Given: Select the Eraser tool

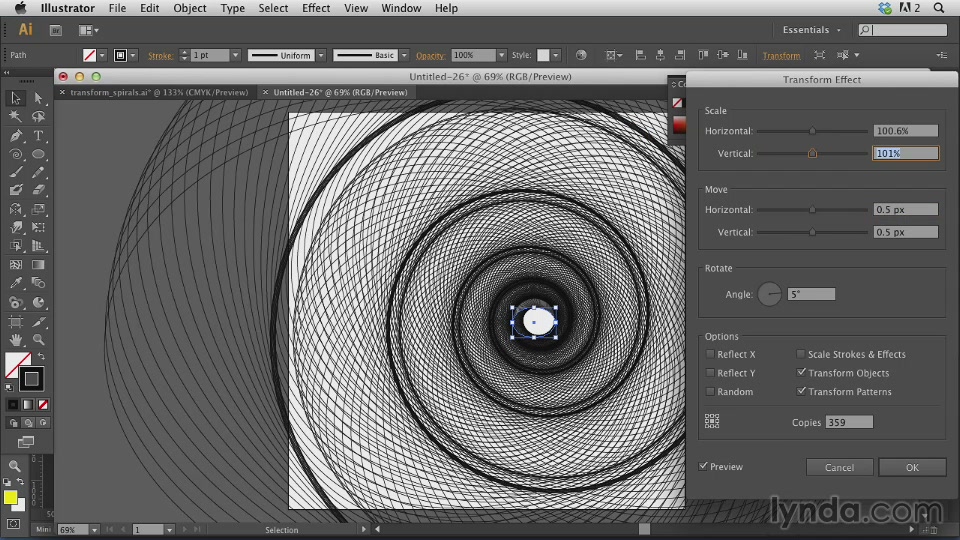Looking at the screenshot, I should click(38, 190).
